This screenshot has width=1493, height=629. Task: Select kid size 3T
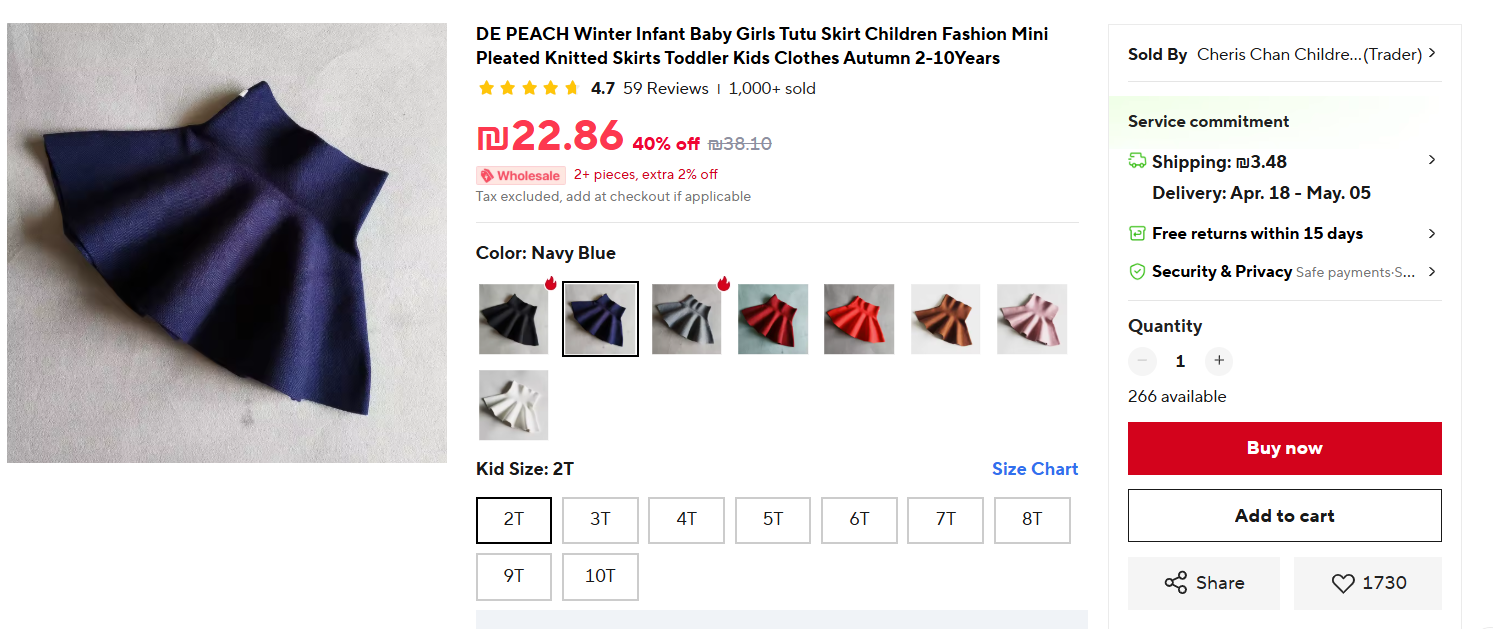(600, 520)
